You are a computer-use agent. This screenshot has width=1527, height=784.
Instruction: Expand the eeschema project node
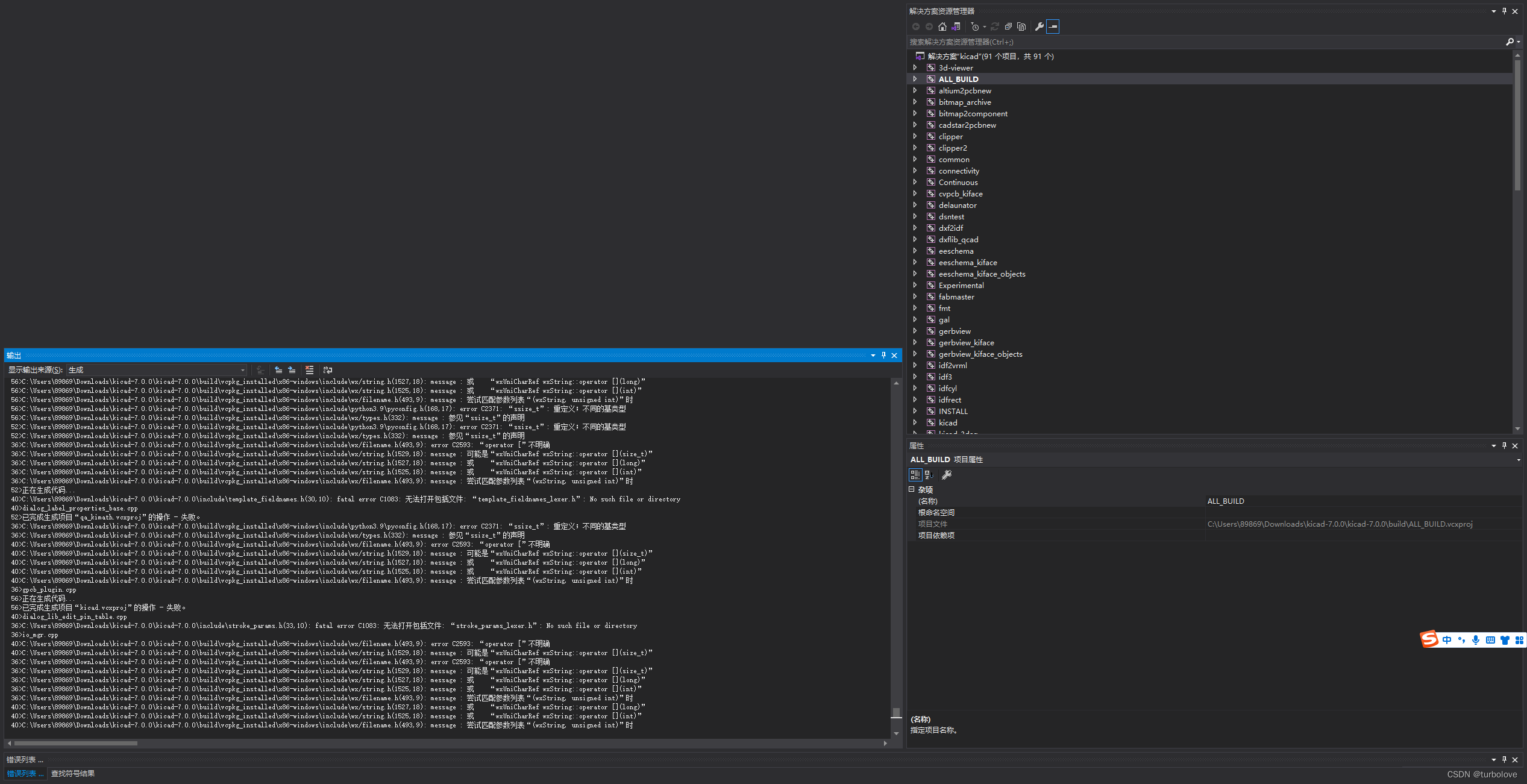[x=915, y=251]
